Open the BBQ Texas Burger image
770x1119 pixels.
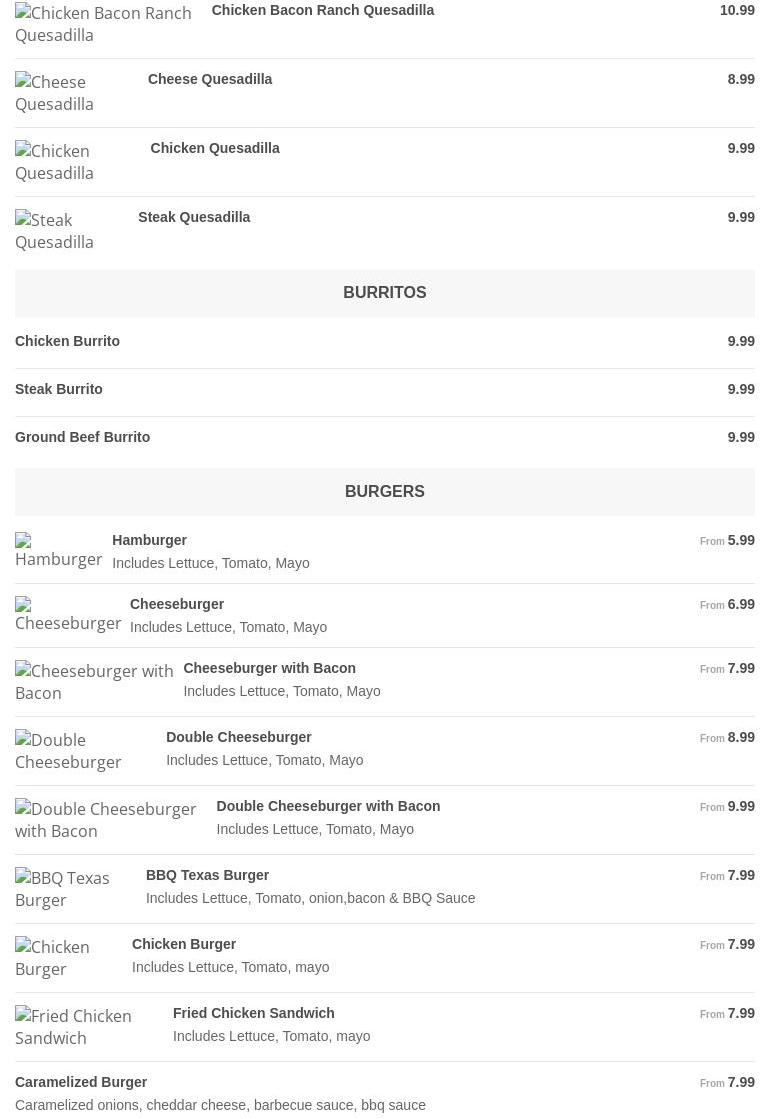[x=74, y=889]
